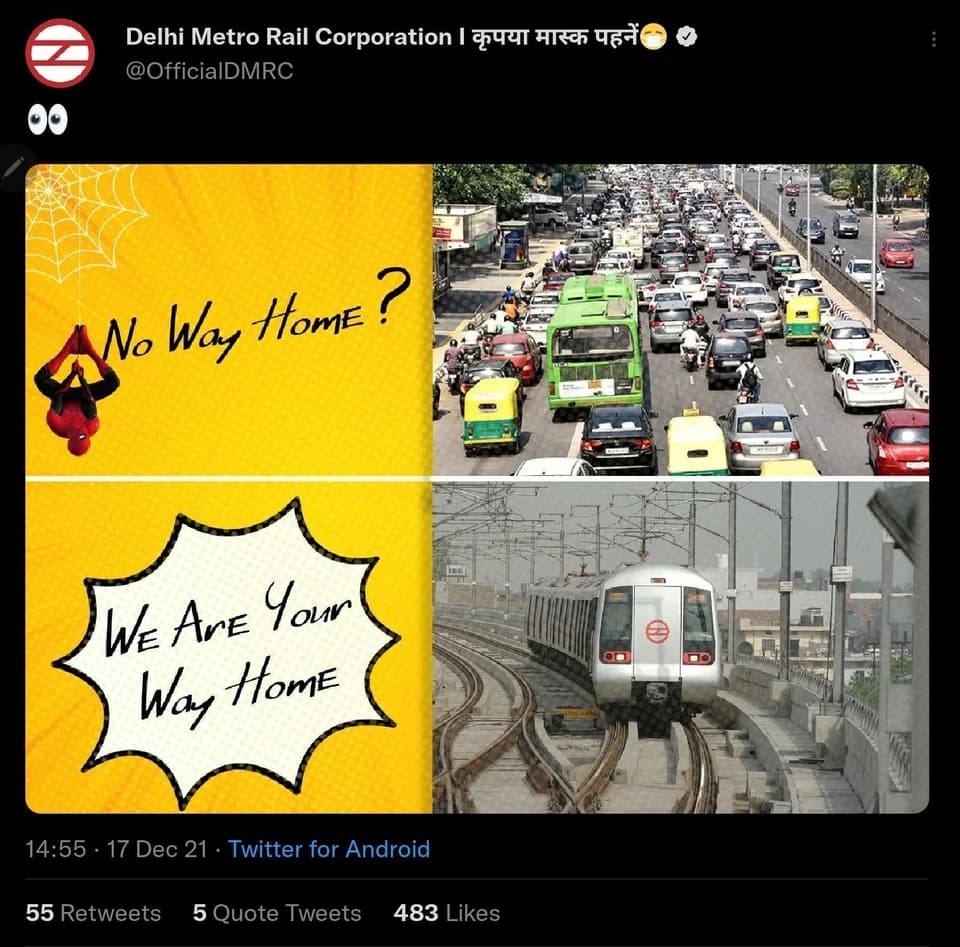This screenshot has height=947, width=960.
Task: Open the metro train photo panel
Action: click(681, 648)
